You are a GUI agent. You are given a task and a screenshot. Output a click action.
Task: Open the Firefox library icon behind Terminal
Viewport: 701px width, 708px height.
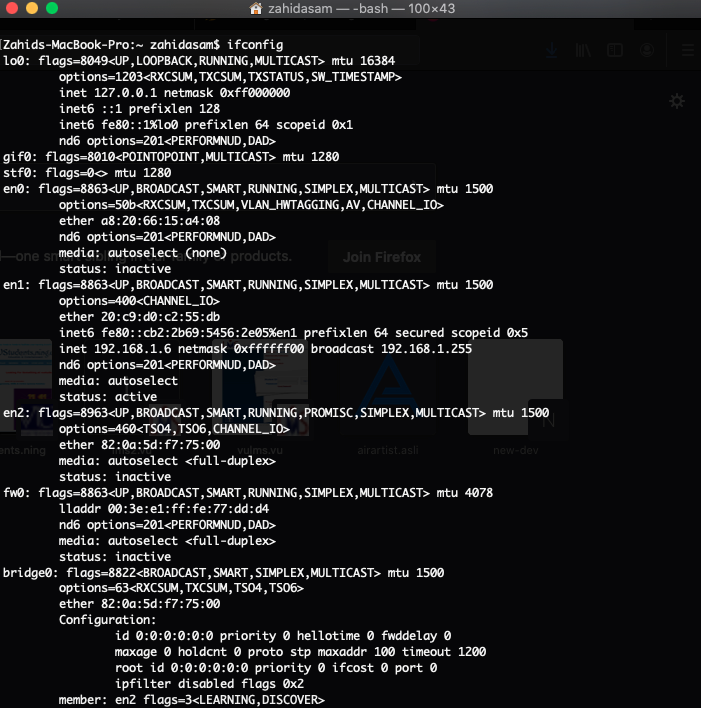[583, 50]
